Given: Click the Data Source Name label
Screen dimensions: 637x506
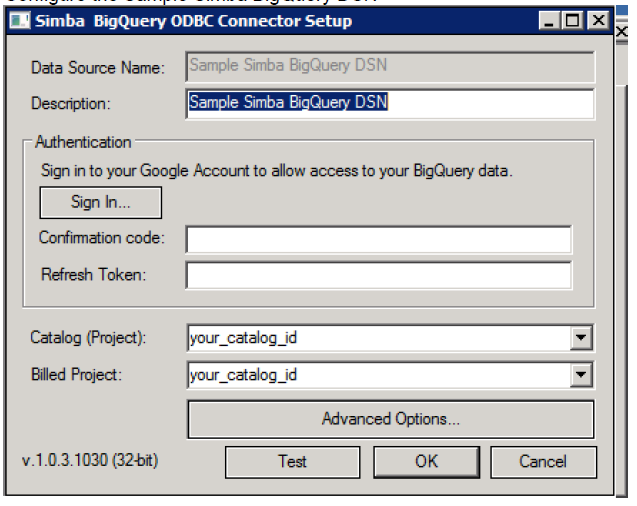Looking at the screenshot, I should tap(98, 67).
